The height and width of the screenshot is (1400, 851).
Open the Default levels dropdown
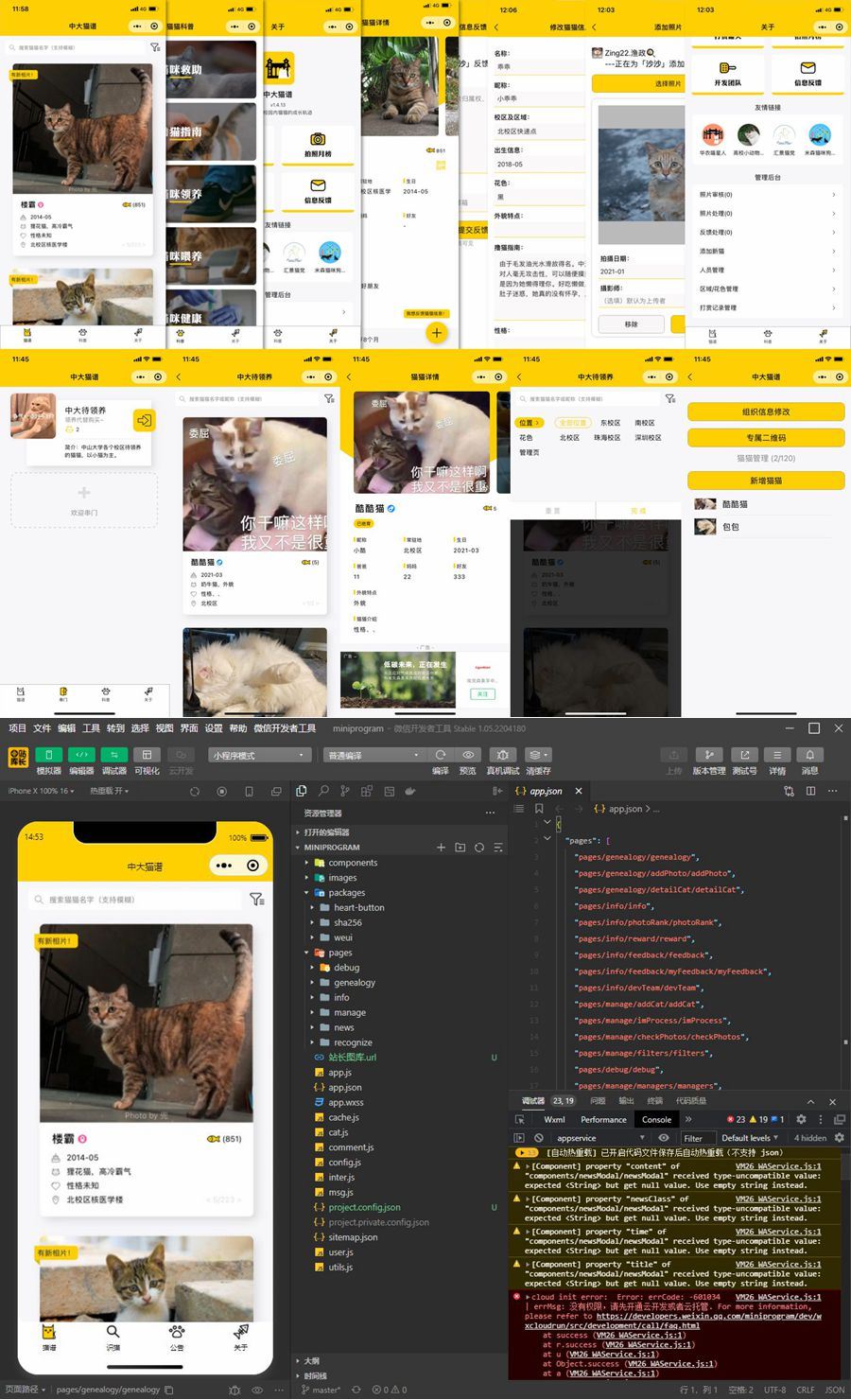coord(749,1138)
